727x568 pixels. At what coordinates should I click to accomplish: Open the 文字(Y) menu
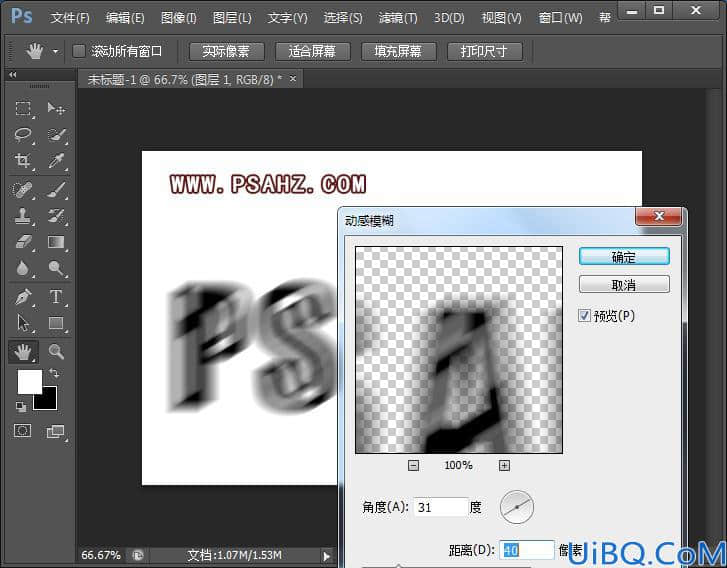[x=287, y=18]
